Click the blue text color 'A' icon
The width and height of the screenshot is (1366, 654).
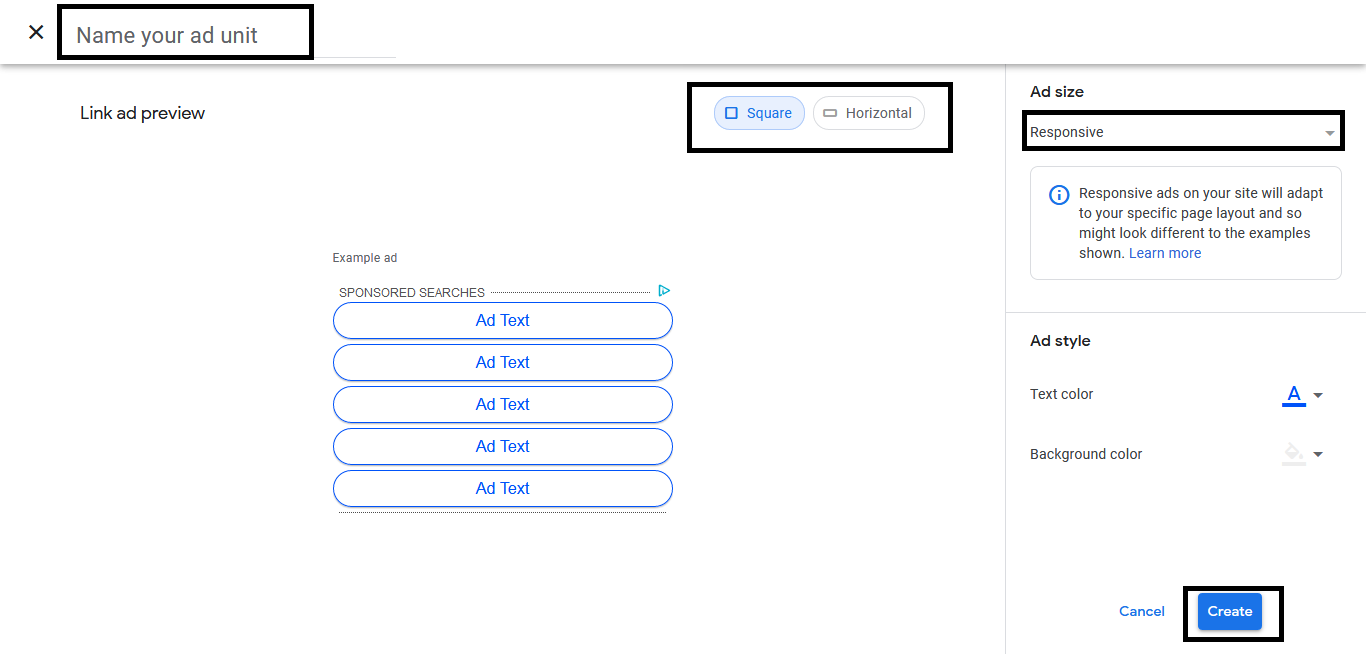(x=1293, y=395)
